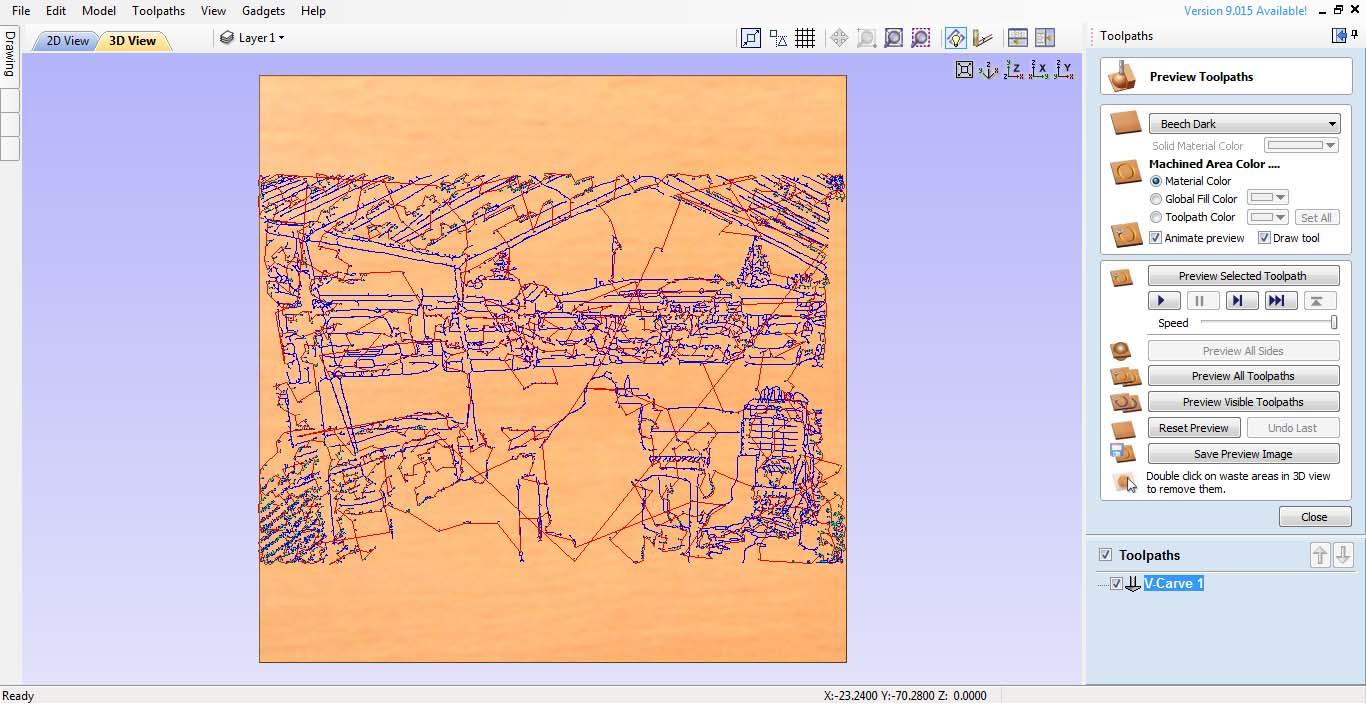Image resolution: width=1366 pixels, height=704 pixels.
Task: Toggle the grid display icon
Action: [805, 38]
